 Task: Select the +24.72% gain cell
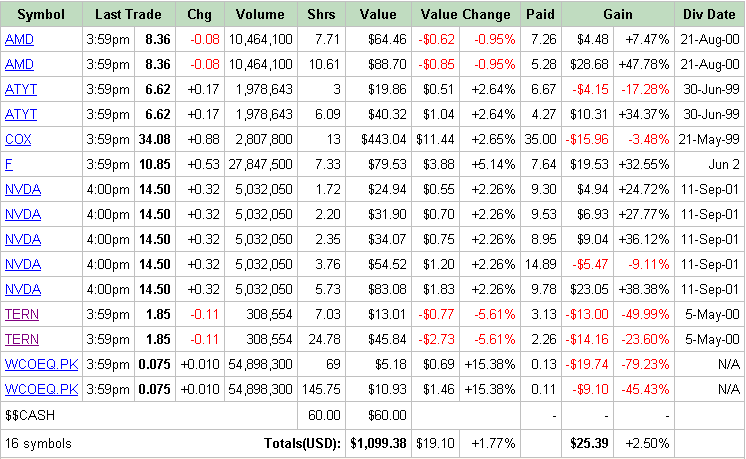click(644, 189)
